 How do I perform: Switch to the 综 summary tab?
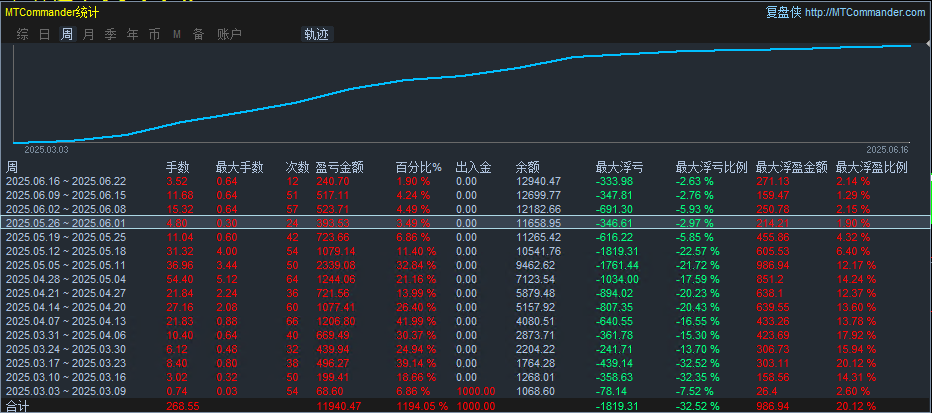[23, 34]
